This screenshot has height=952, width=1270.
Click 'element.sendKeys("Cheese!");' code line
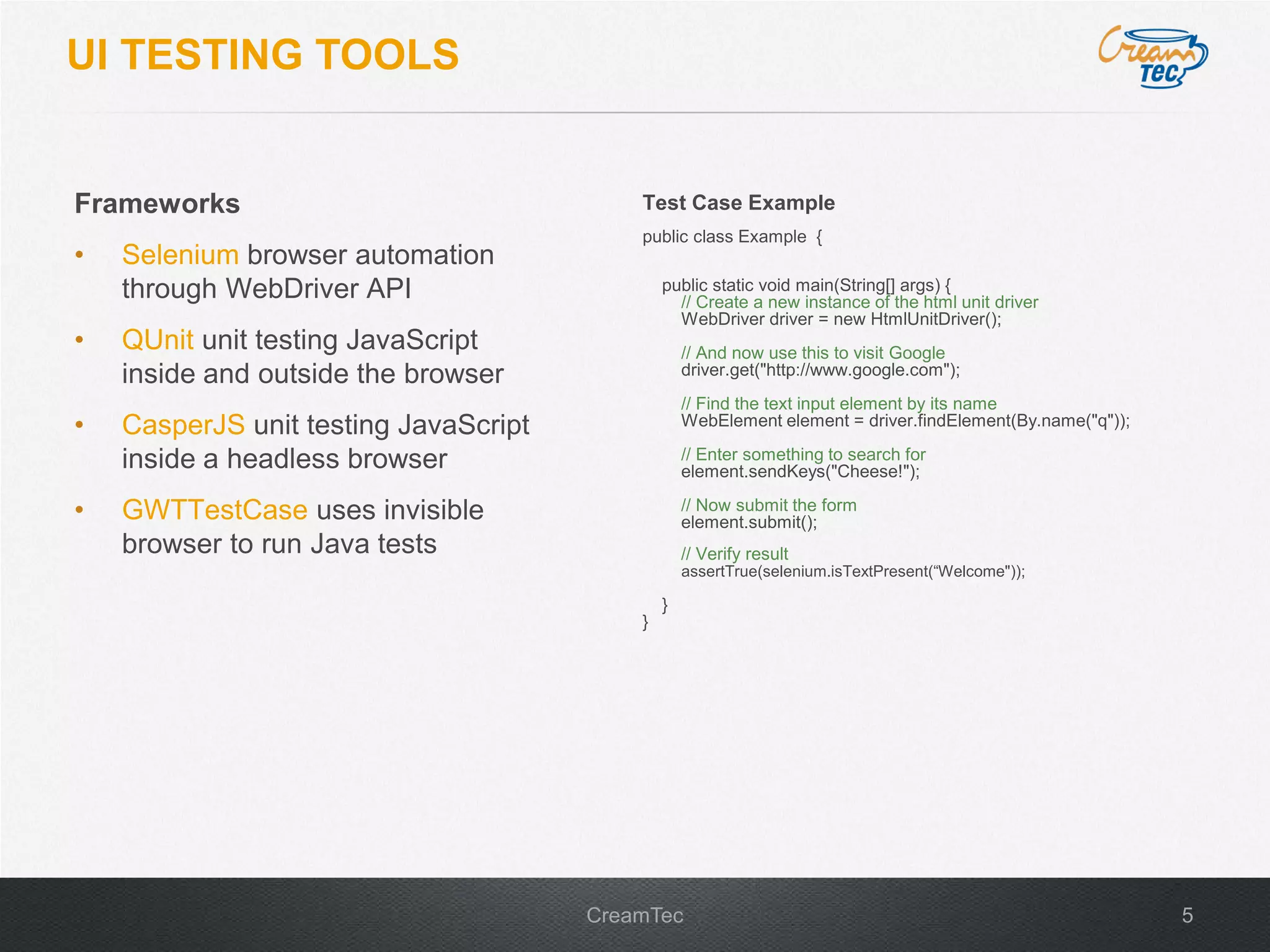coord(801,472)
